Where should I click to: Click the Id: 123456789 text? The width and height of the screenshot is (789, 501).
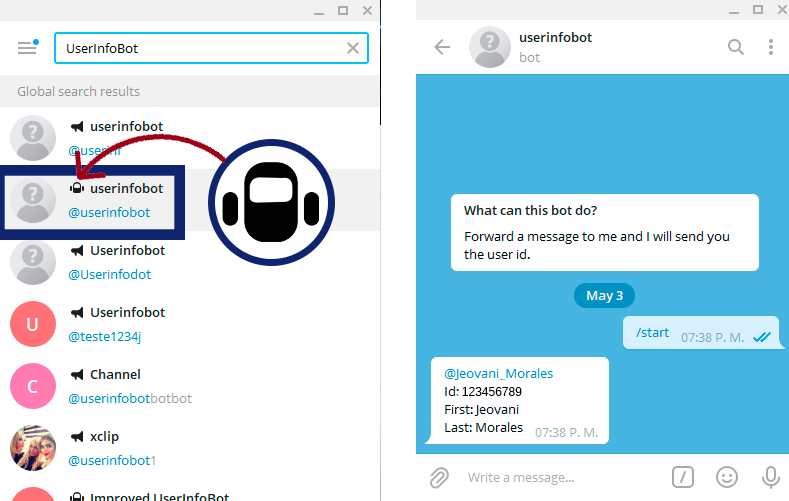[483, 392]
